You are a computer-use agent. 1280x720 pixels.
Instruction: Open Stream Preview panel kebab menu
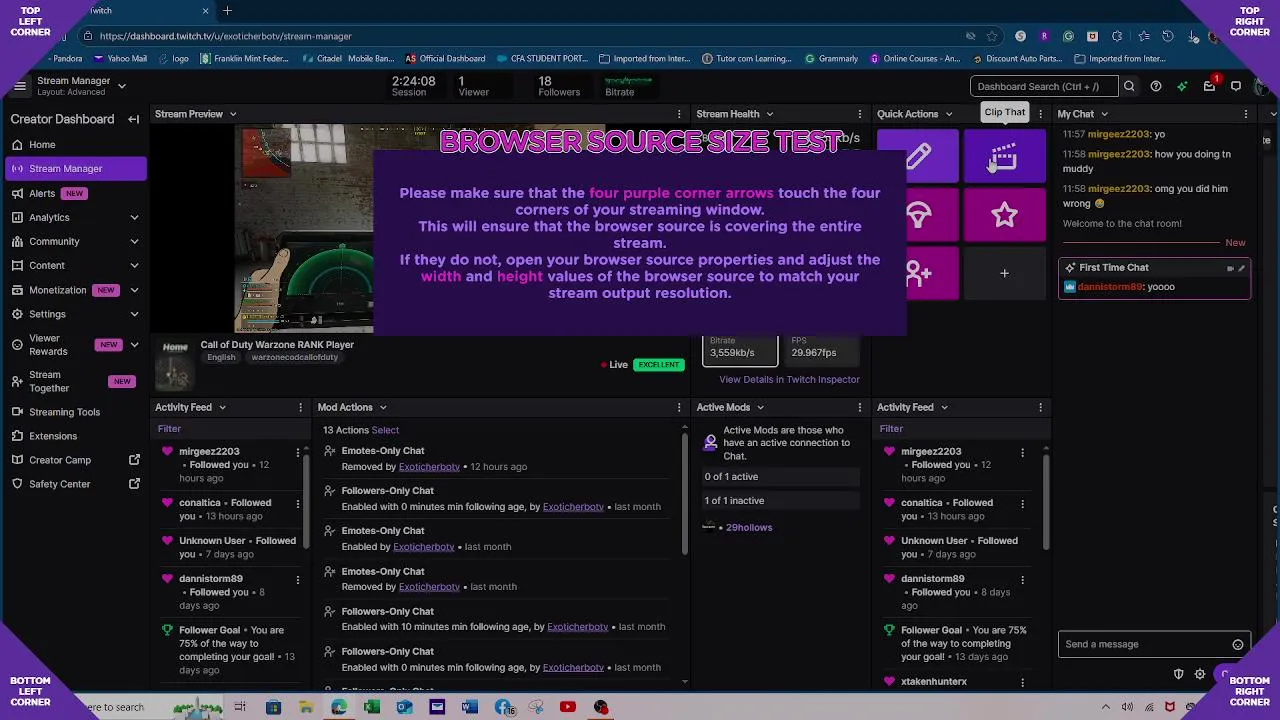[x=680, y=114]
